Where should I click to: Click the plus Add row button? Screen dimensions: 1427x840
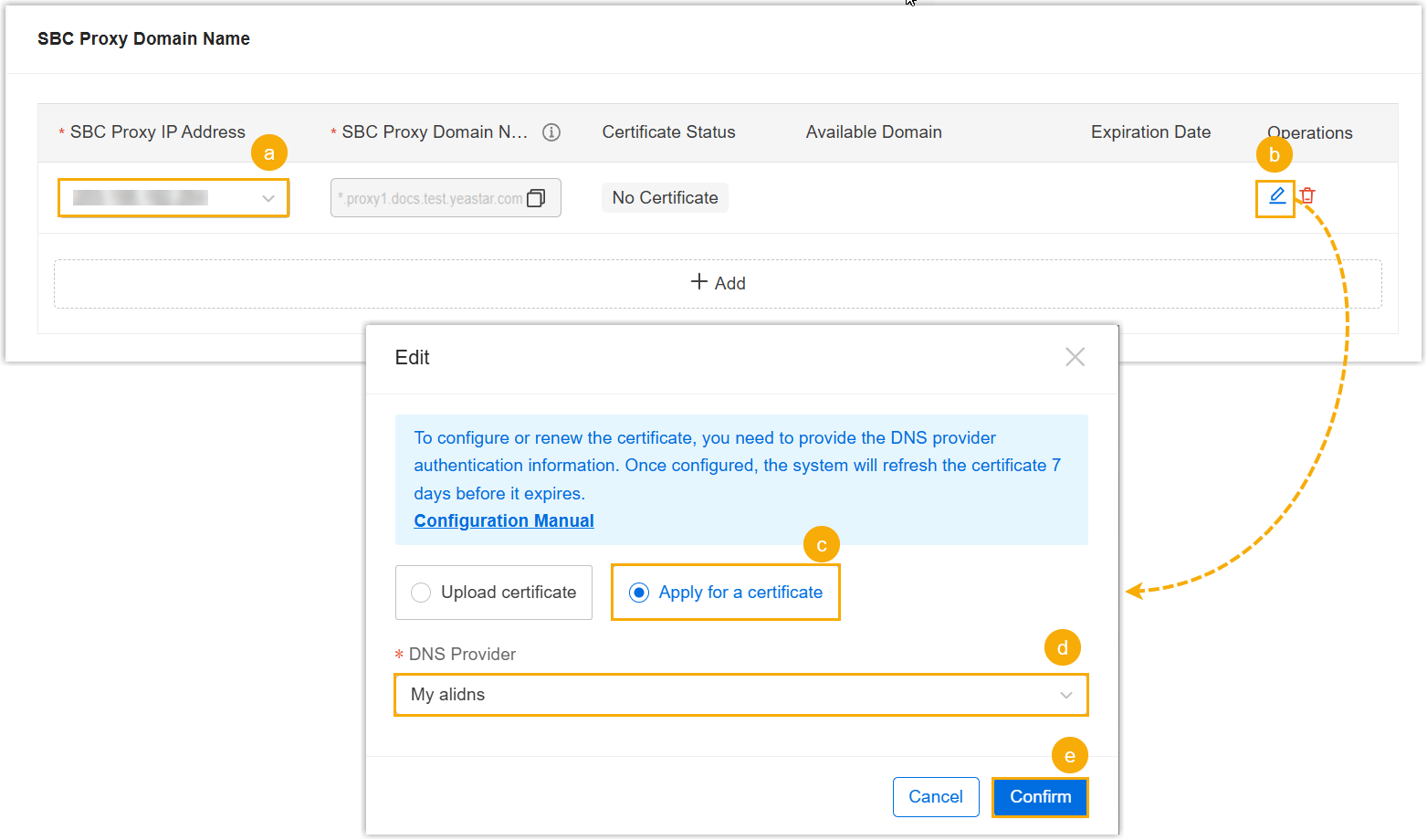pyautogui.click(x=718, y=283)
